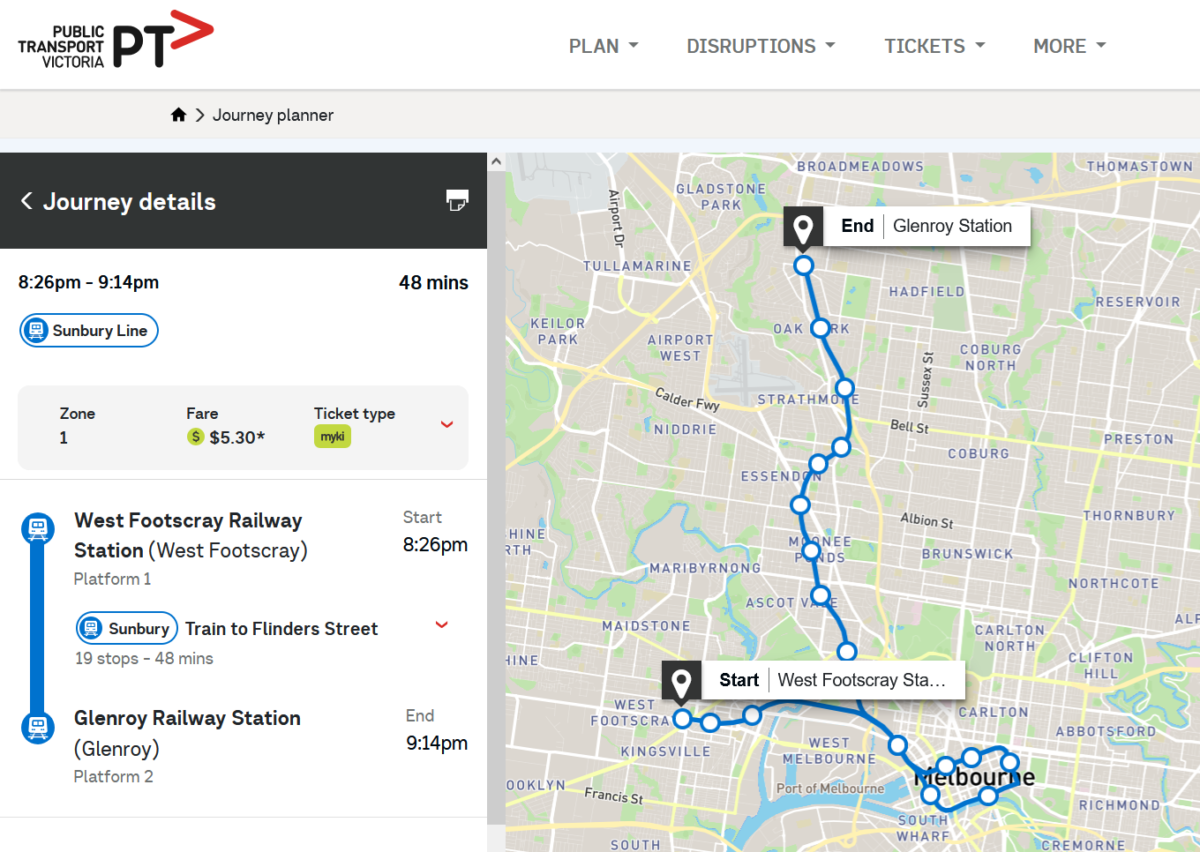Click the Sunbury route label on the journey leg
Viewport: 1200px width, 852px height.
point(127,628)
